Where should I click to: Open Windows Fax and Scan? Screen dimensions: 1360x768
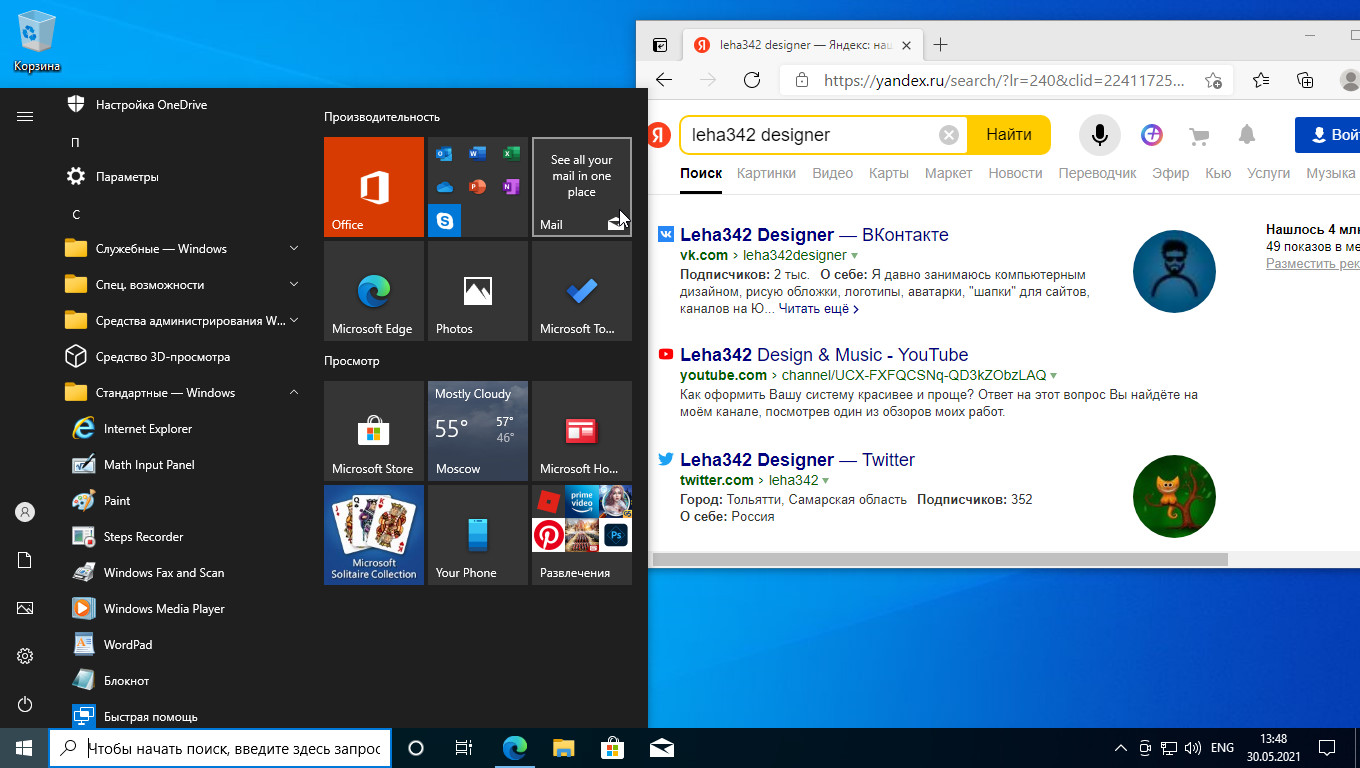click(184, 573)
